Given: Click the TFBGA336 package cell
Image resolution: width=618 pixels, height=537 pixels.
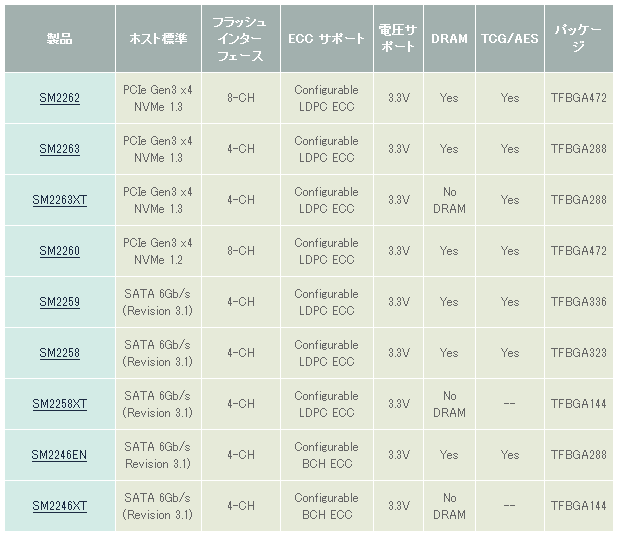Looking at the screenshot, I should pyautogui.click(x=578, y=302).
